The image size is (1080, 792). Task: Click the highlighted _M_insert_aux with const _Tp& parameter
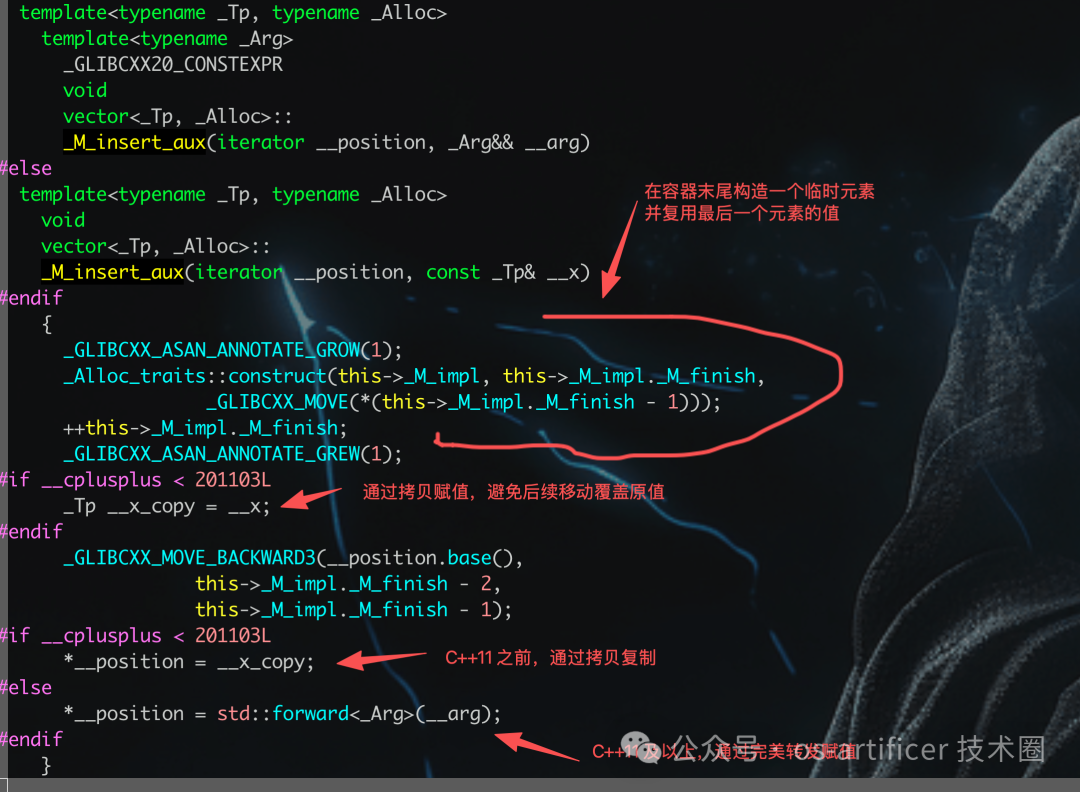click(x=112, y=272)
